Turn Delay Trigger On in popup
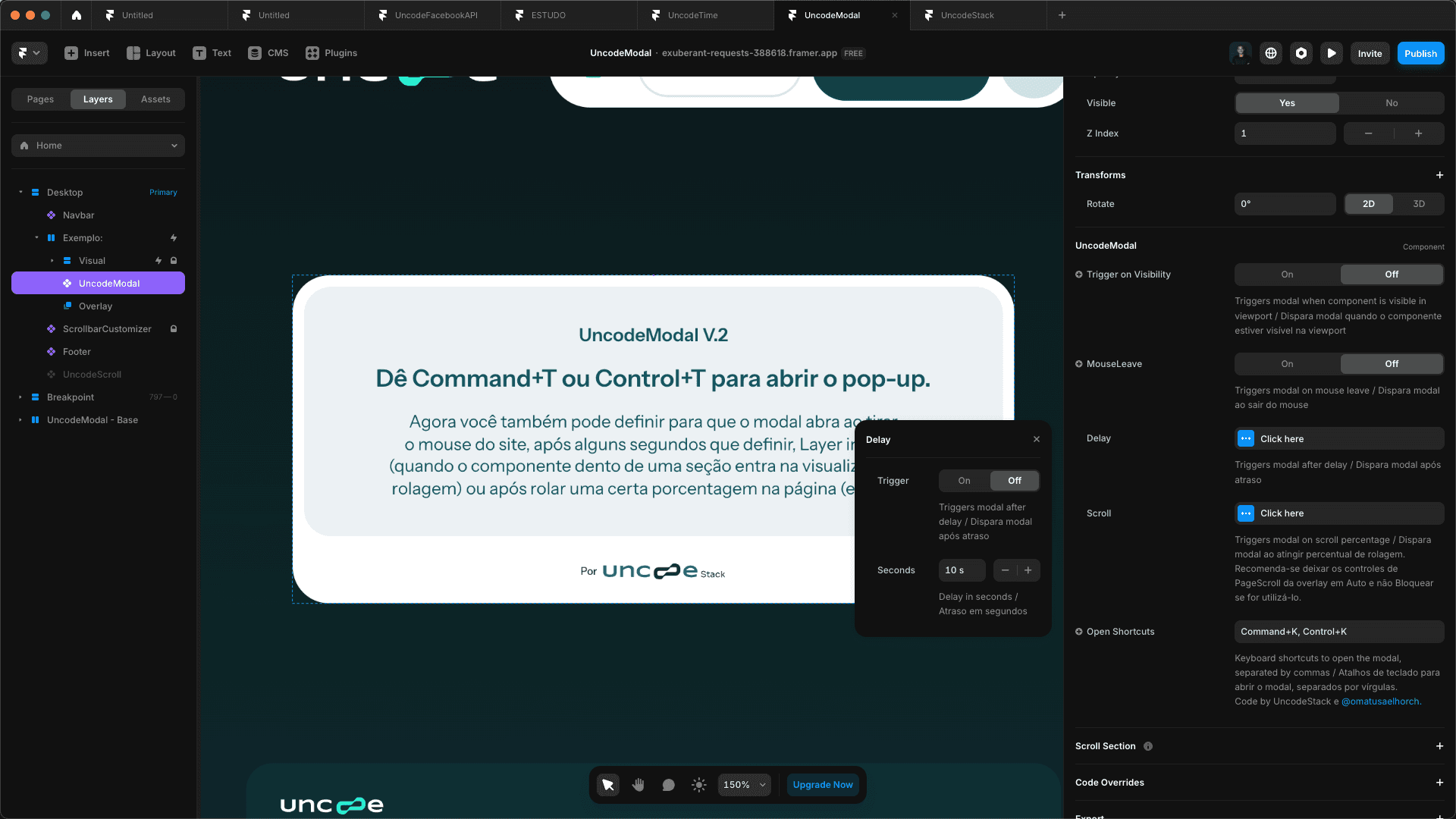The image size is (1456, 819). pyautogui.click(x=964, y=481)
